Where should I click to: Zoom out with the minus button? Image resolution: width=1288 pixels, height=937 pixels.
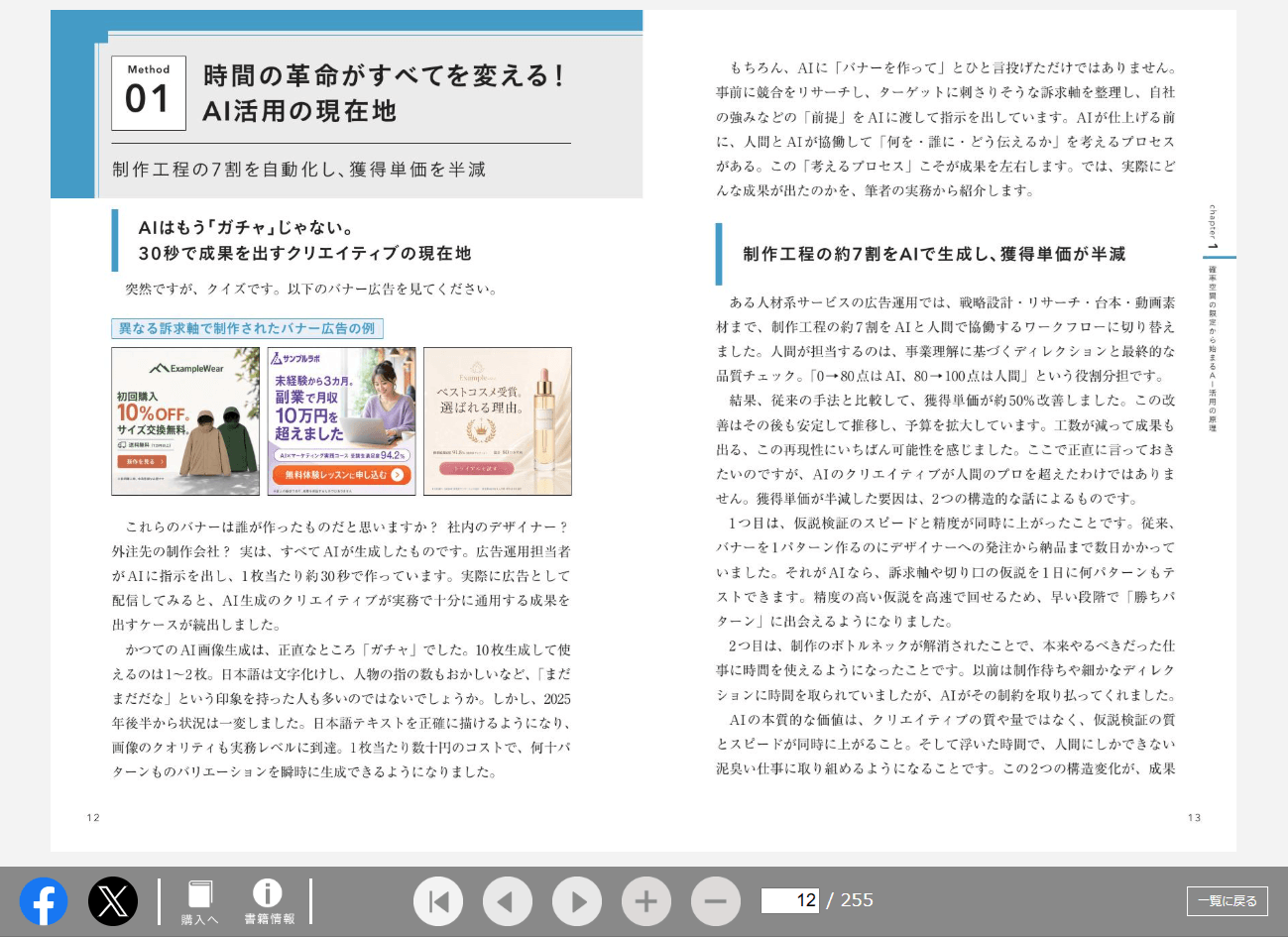click(716, 901)
